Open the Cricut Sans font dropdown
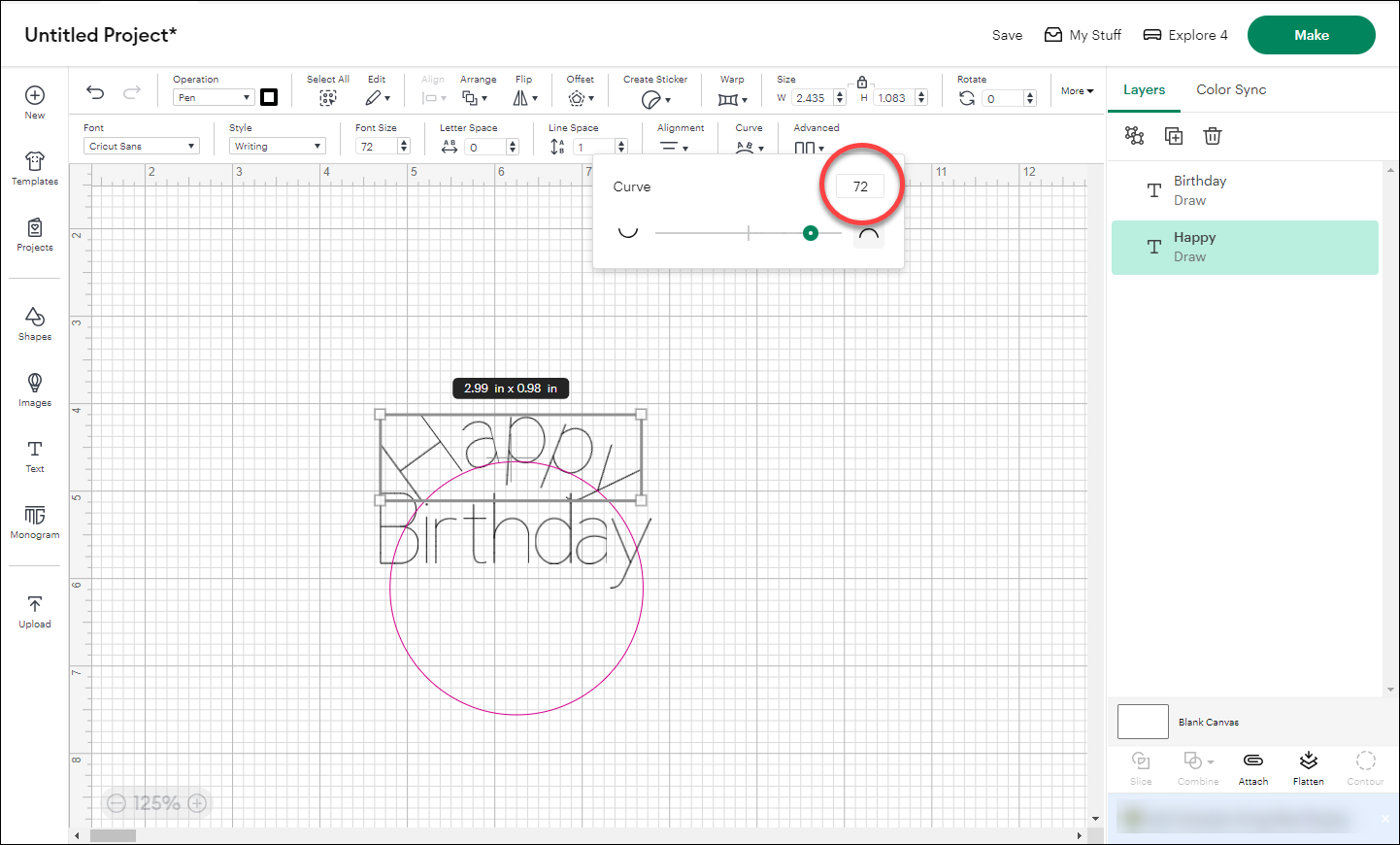1400x845 pixels. tap(141, 145)
